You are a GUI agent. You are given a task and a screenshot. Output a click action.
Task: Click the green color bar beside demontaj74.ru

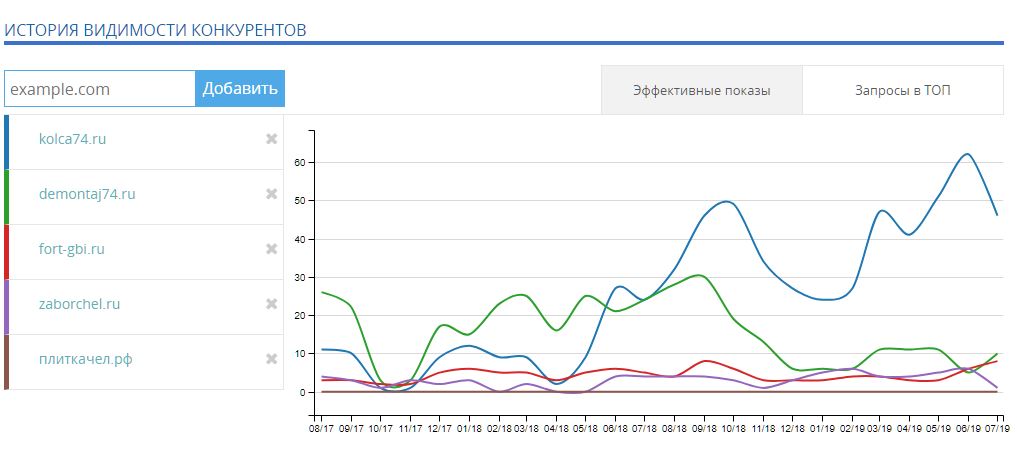[7, 197]
